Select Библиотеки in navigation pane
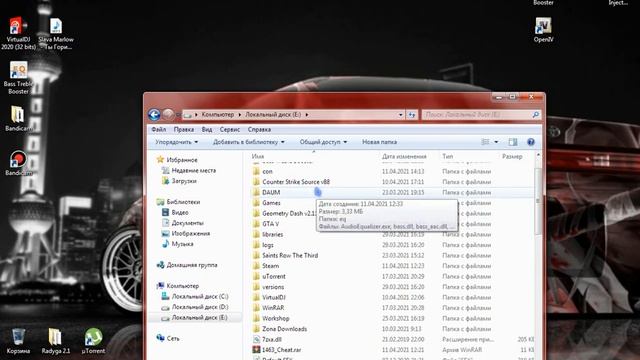 (183, 202)
